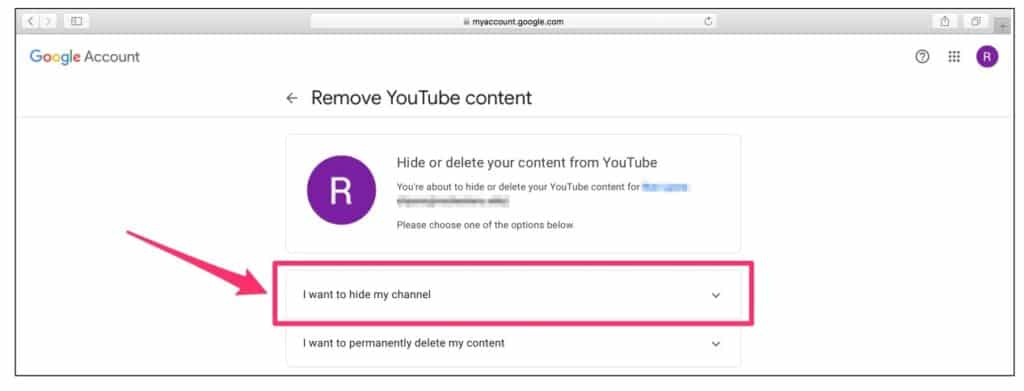Click chevron next to permanently delete content
Image resolution: width=1024 pixels, height=391 pixels.
[716, 343]
